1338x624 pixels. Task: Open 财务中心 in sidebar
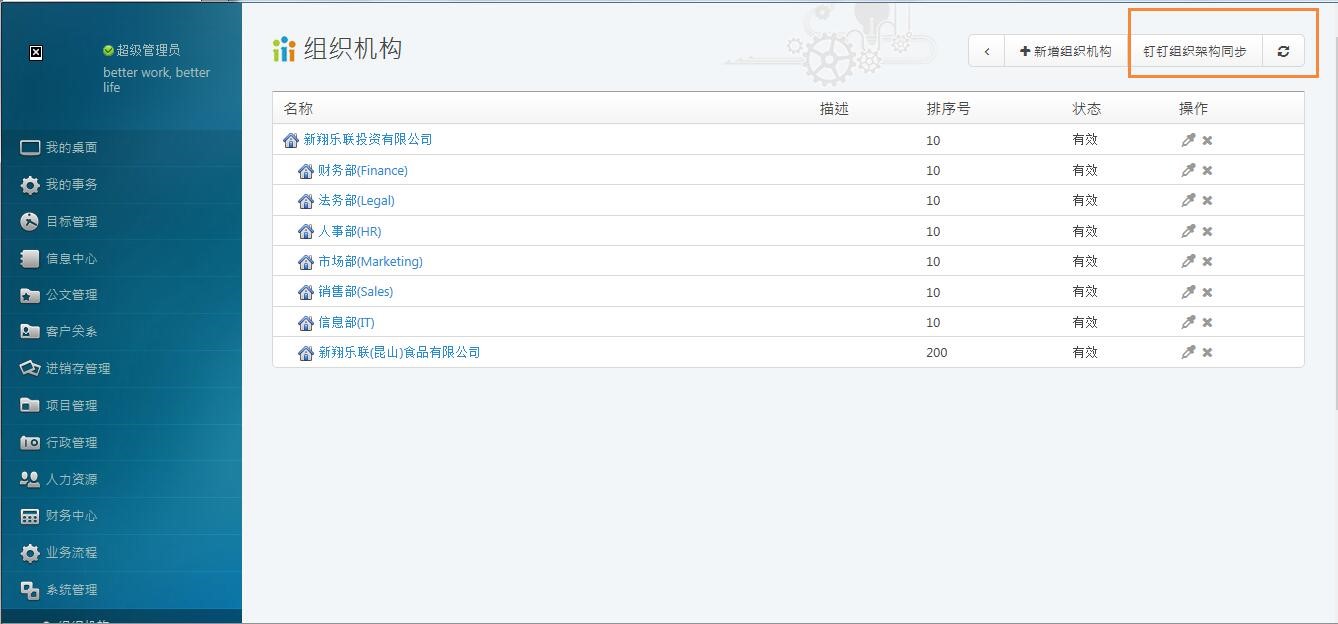(121, 515)
